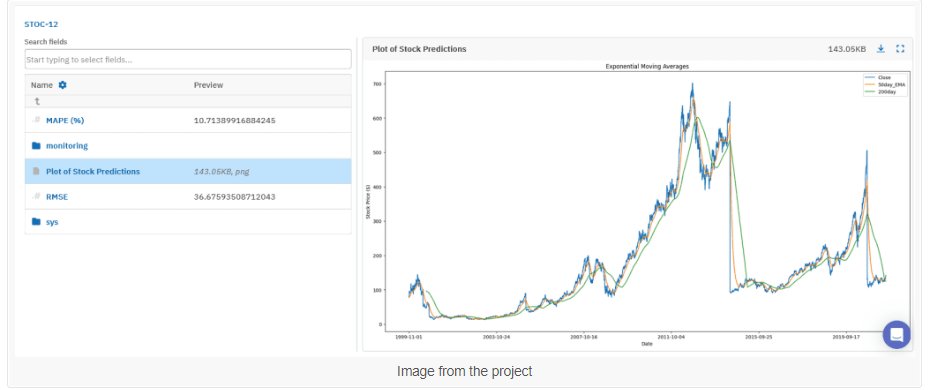The height and width of the screenshot is (390, 940).
Task: Click the file icon beside Plot of Stock Predictions
Action: pyautogui.click(x=36, y=171)
